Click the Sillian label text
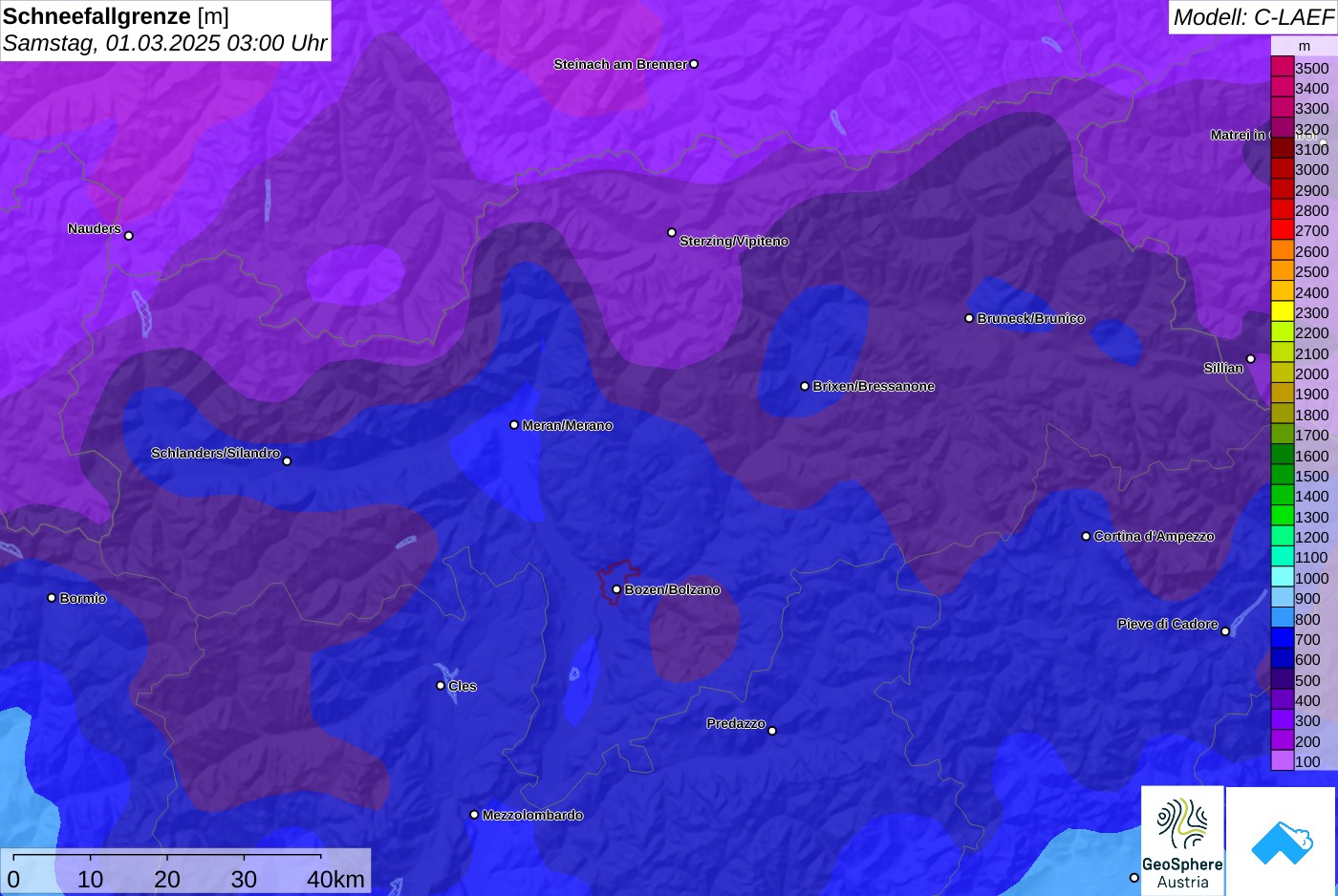Viewport: 1338px width, 896px height. tap(1223, 368)
